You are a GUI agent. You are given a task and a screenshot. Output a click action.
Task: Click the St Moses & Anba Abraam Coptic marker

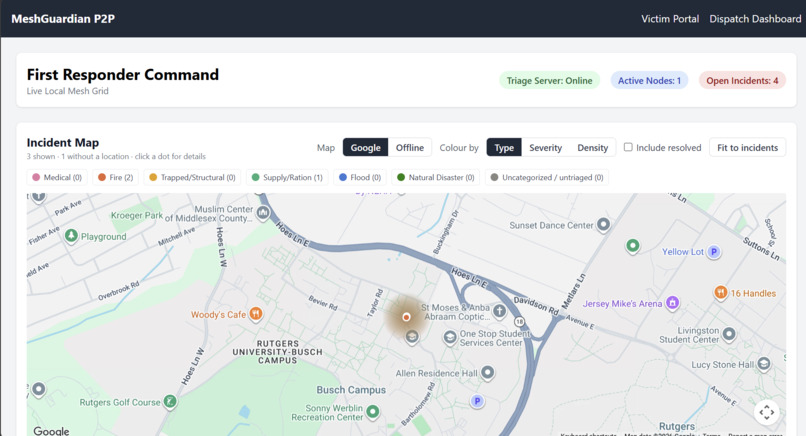[x=499, y=311]
